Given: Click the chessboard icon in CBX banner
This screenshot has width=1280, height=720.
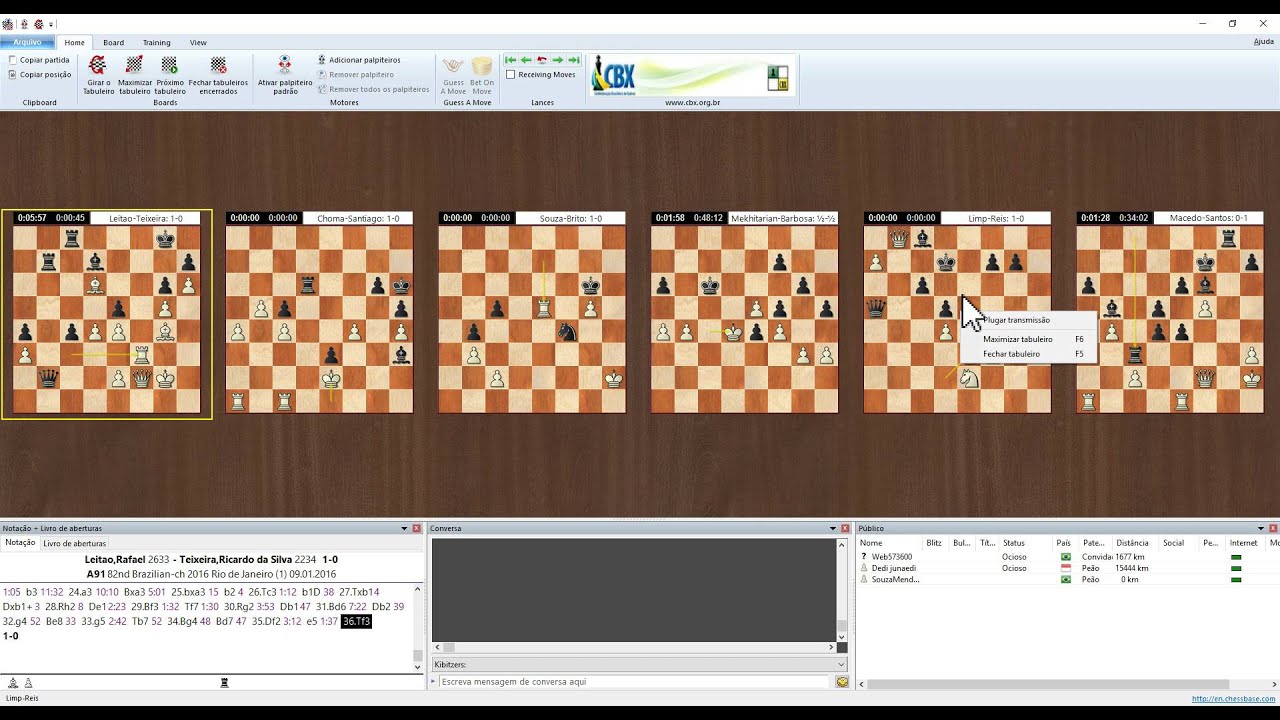Looking at the screenshot, I should 777,78.
